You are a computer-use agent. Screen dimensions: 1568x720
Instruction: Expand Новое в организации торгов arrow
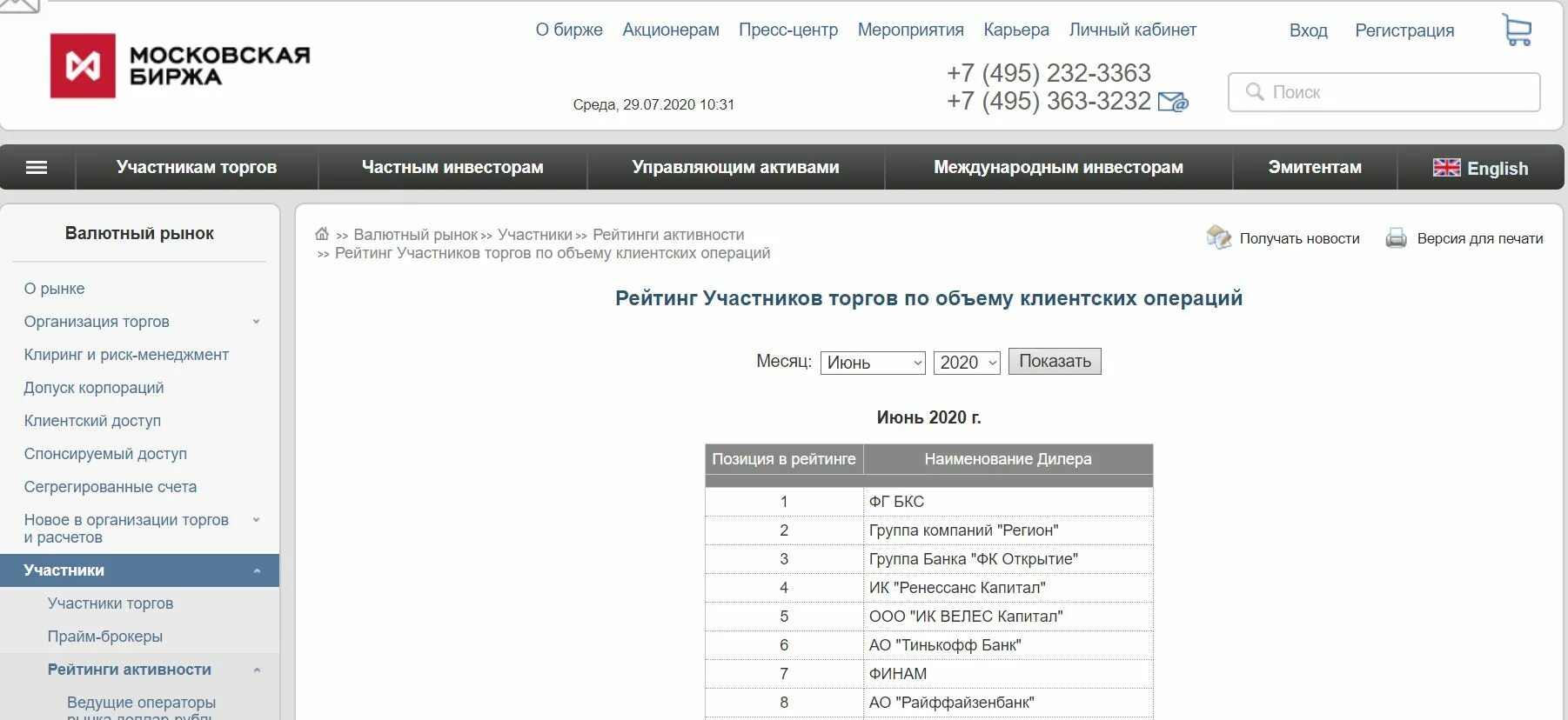click(x=257, y=520)
